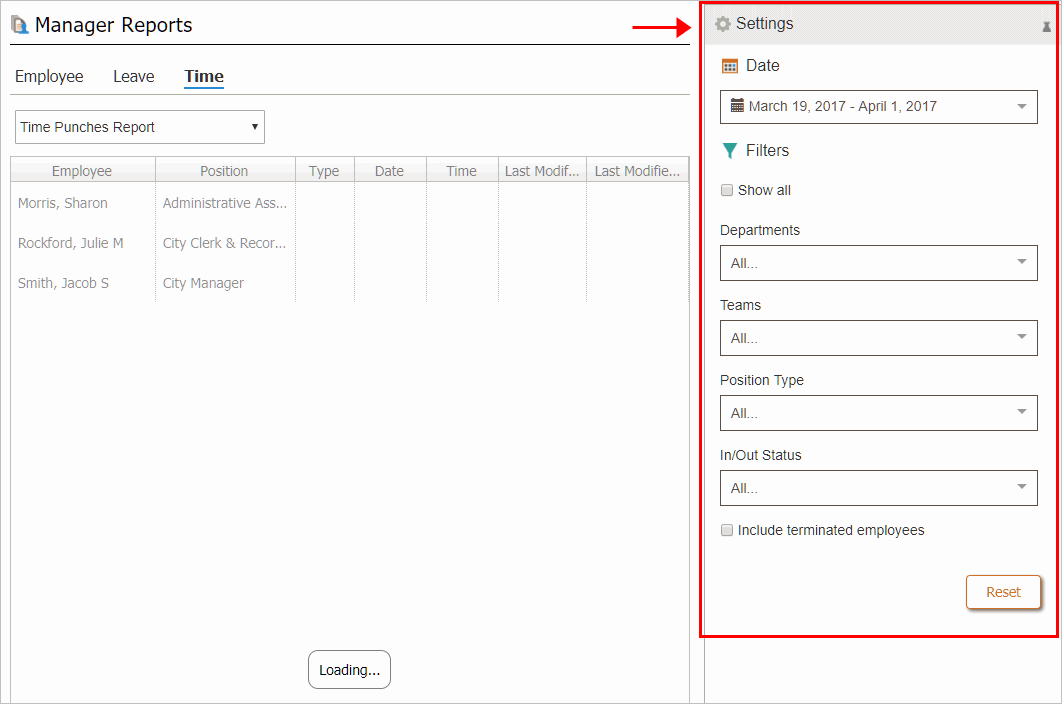
Task: Open the In/Out Status dropdown
Action: pyautogui.click(x=878, y=488)
